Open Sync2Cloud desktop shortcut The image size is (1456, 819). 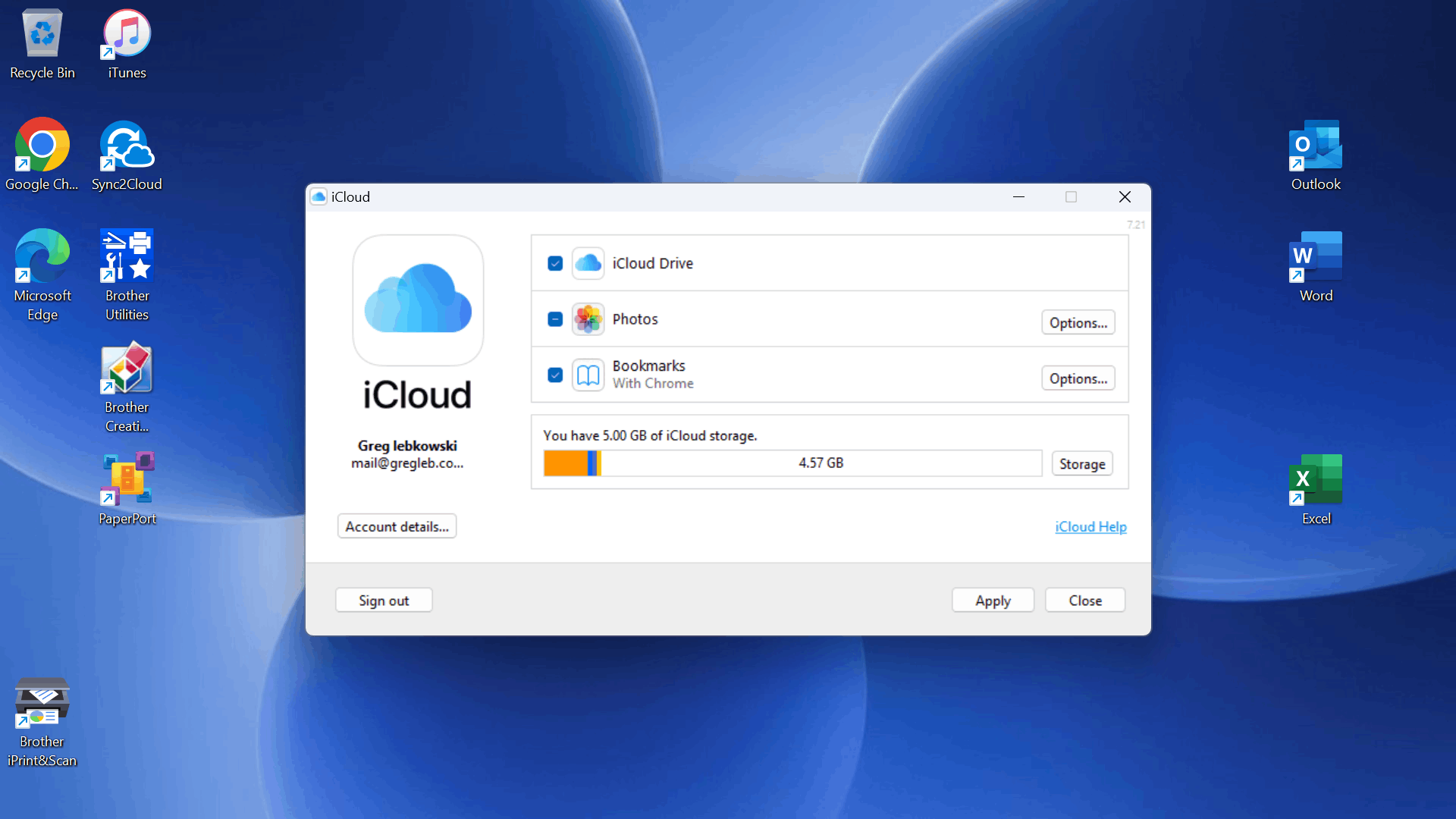(x=127, y=155)
